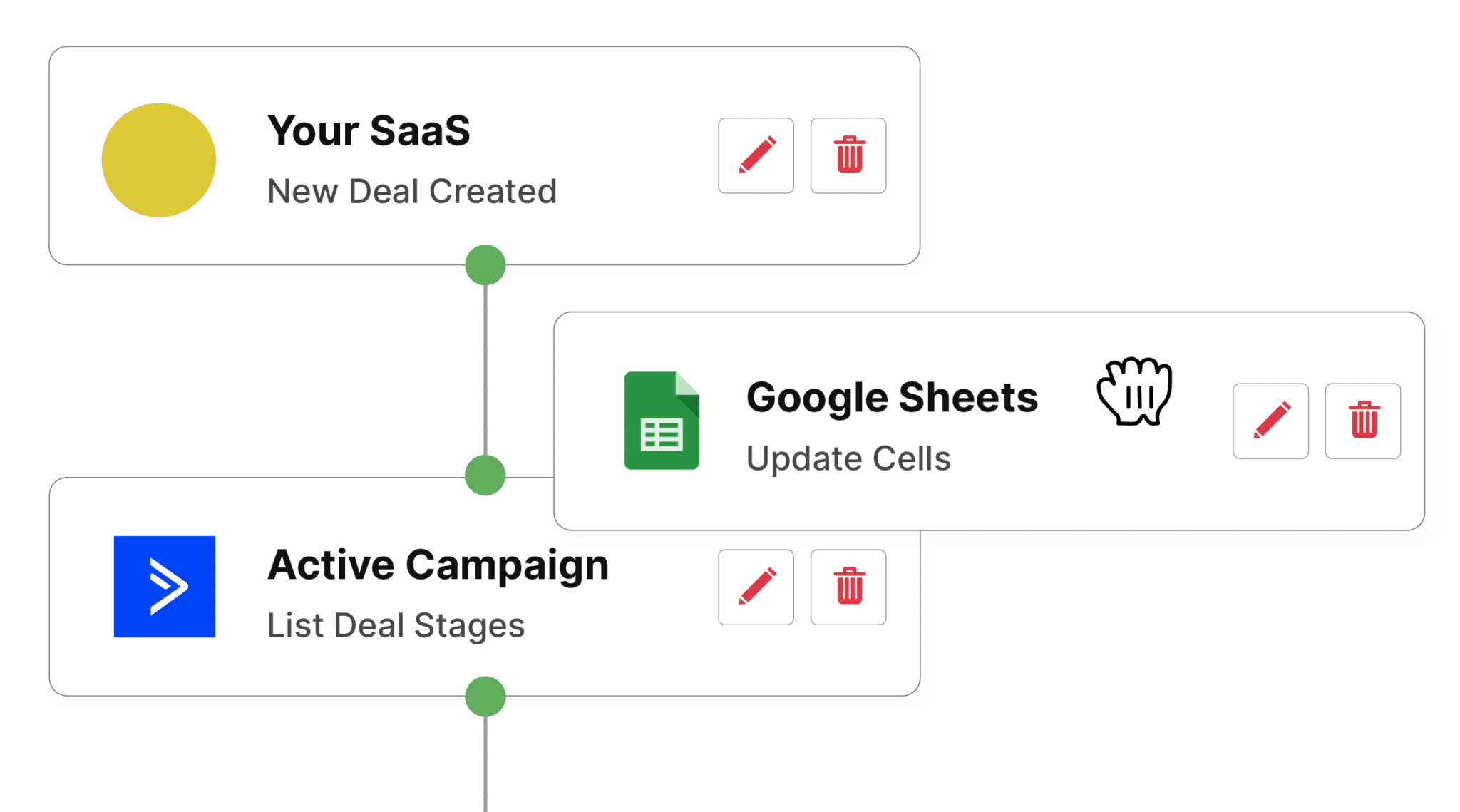Screen dimensions: 1460x812
Task: Click the edit pencil on Active Campaign card
Action: (x=756, y=588)
